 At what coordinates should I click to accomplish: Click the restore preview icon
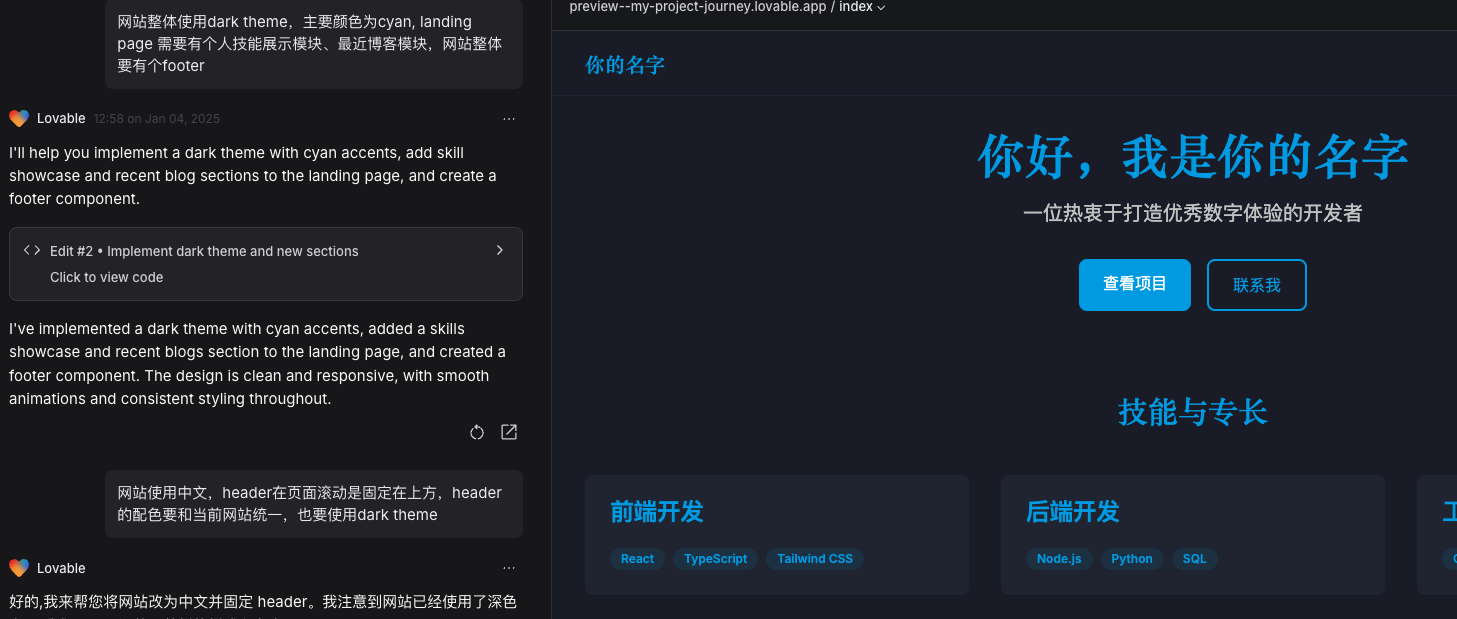477,431
